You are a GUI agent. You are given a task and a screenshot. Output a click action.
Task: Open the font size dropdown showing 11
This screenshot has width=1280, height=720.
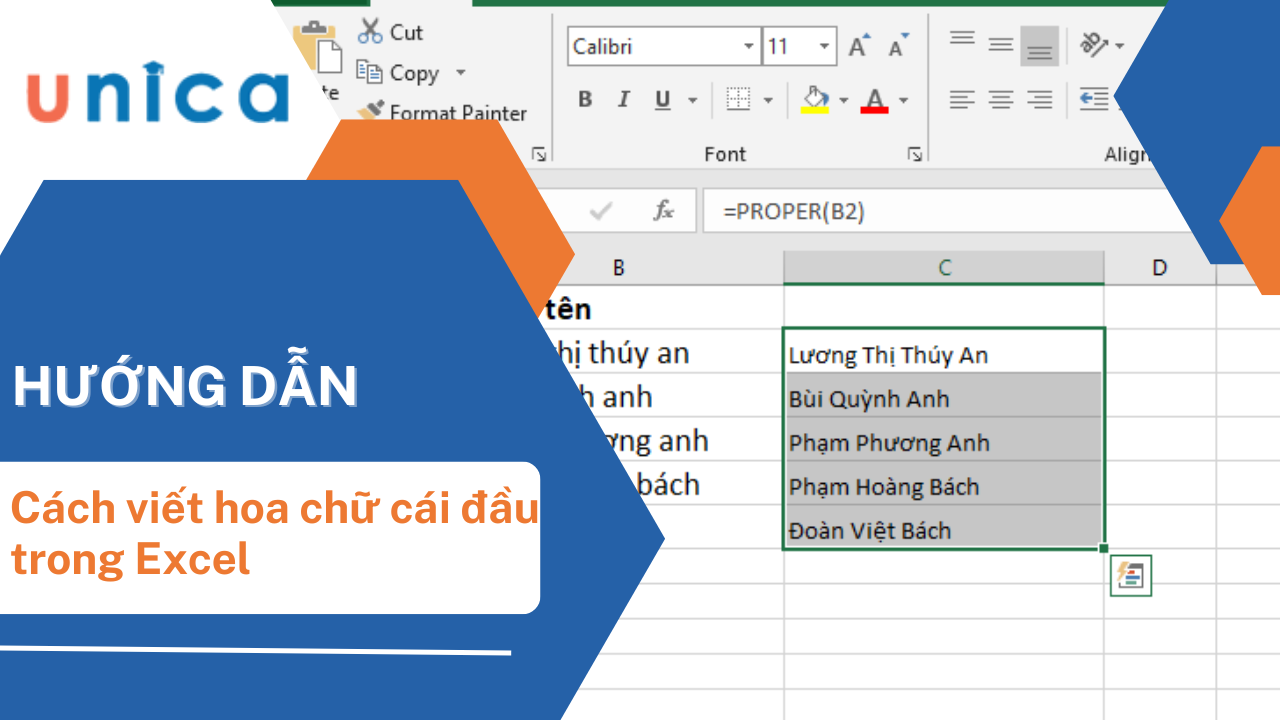tap(825, 47)
